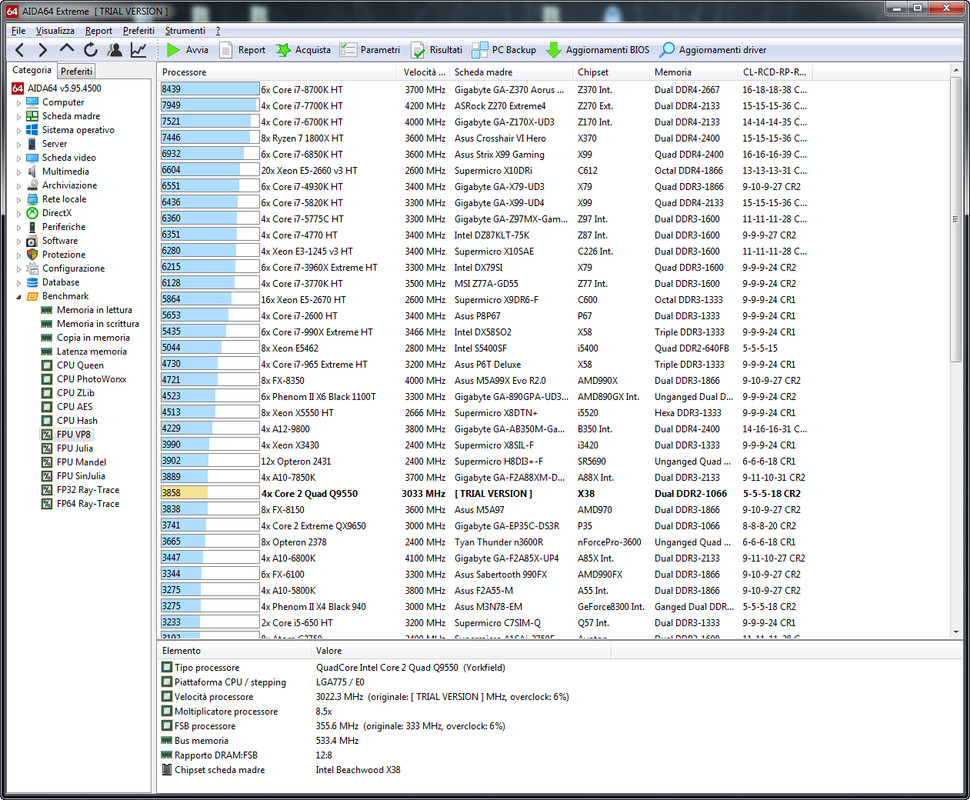Launch PC Backup from toolbar
The image size is (970, 800).
(504, 50)
